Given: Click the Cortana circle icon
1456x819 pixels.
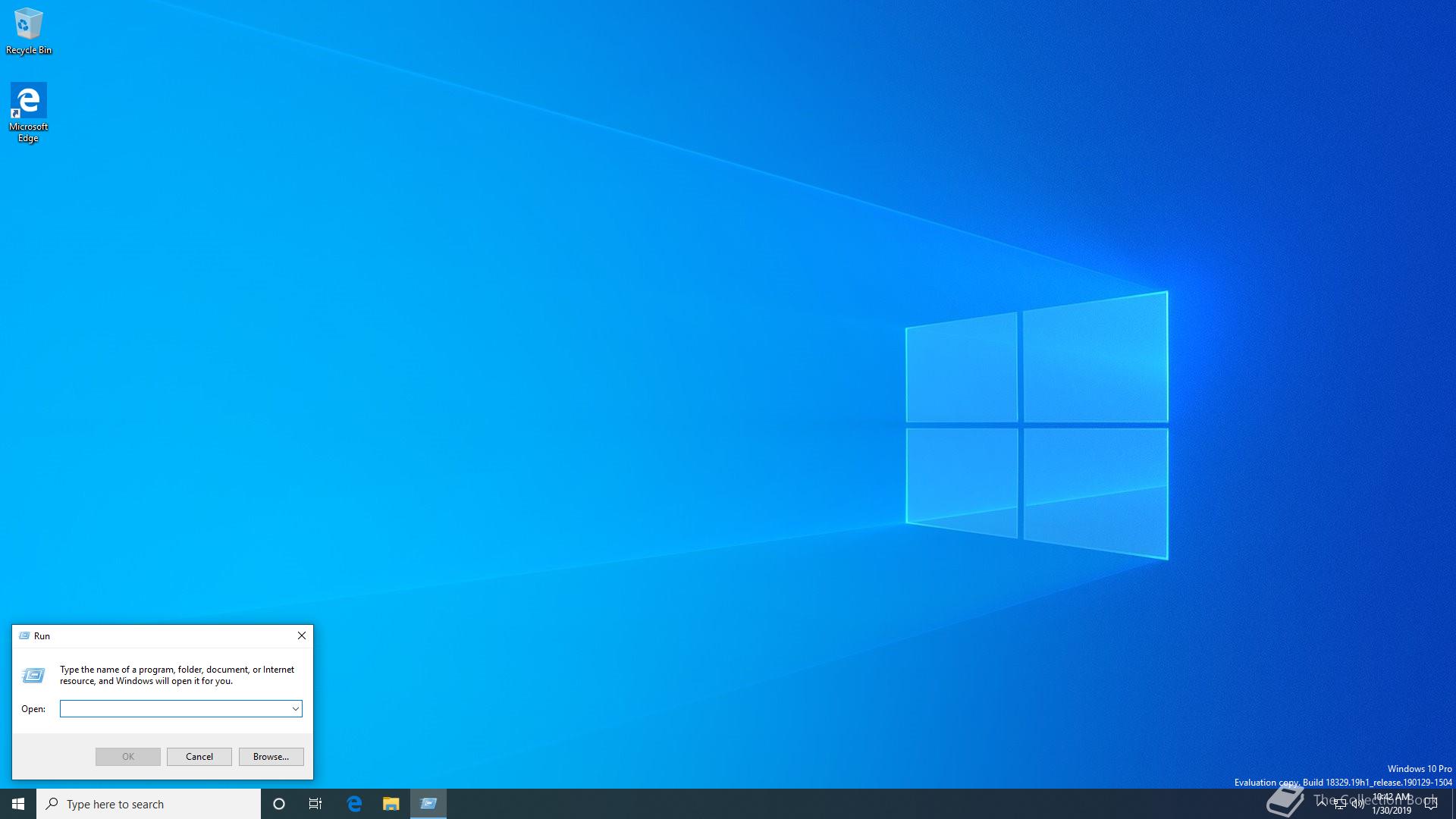Looking at the screenshot, I should (x=278, y=804).
